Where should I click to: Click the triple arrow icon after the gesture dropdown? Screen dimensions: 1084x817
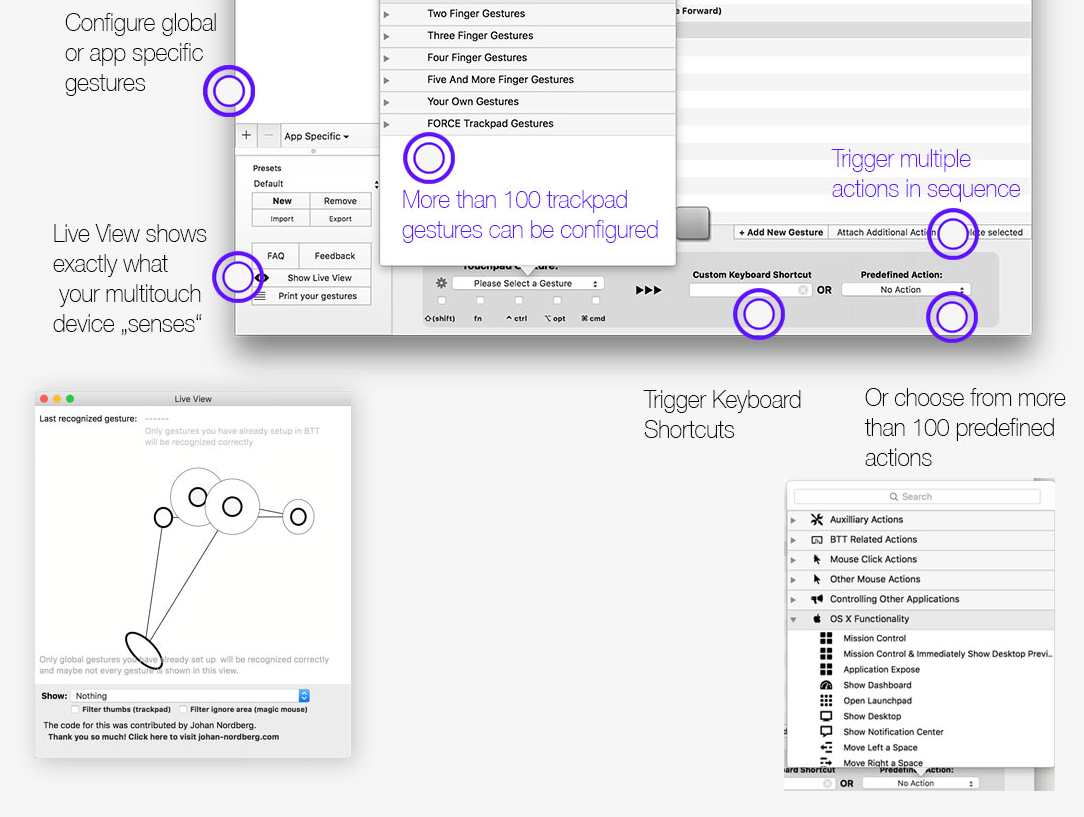click(x=648, y=288)
